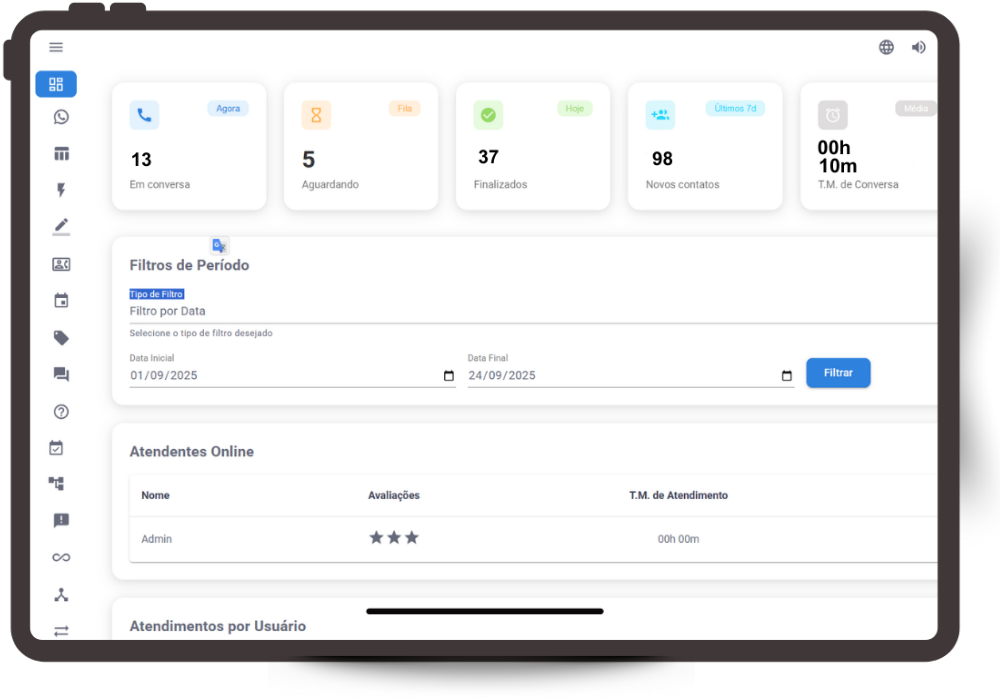
Task: Open the internal chat bubbles icon
Action: click(61, 374)
